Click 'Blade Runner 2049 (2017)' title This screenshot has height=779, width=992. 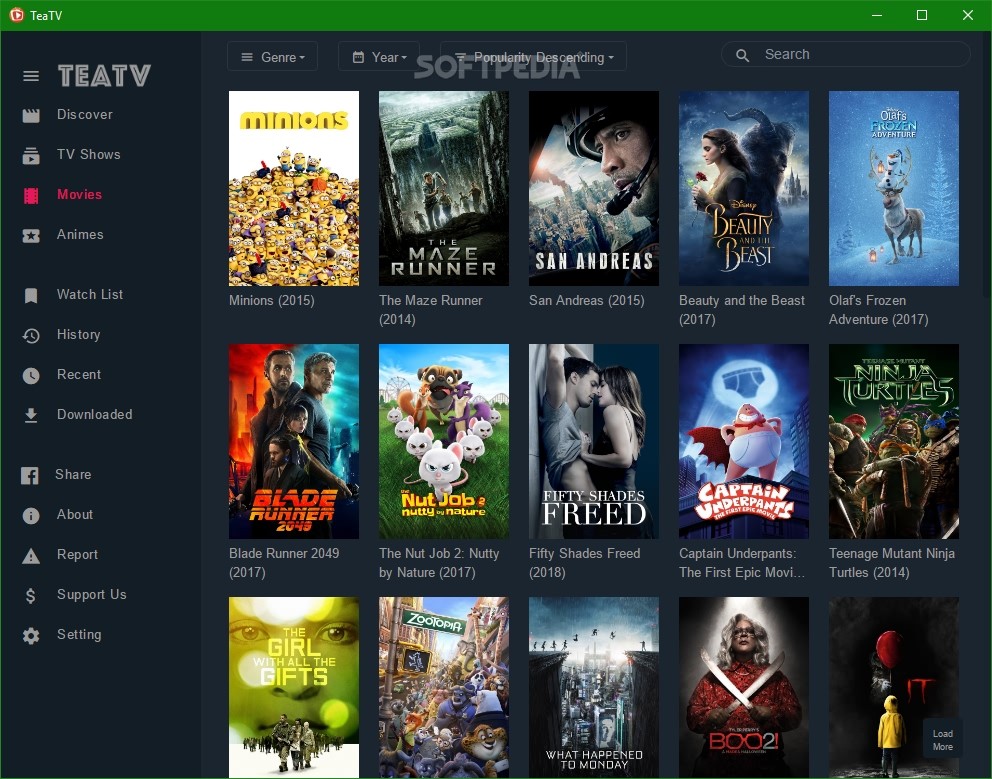pyautogui.click(x=284, y=563)
